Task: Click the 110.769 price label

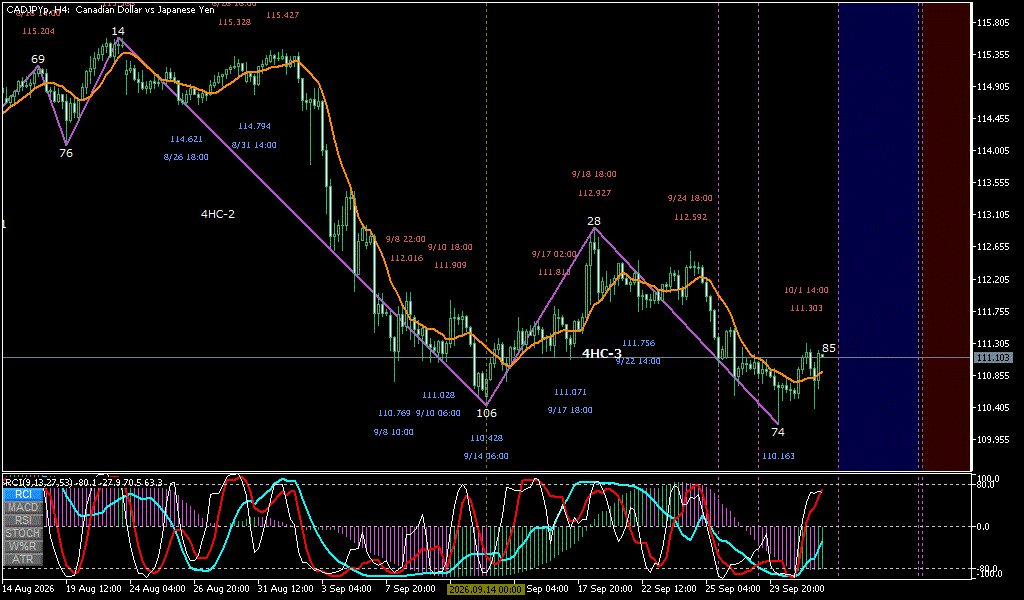Action: click(394, 413)
